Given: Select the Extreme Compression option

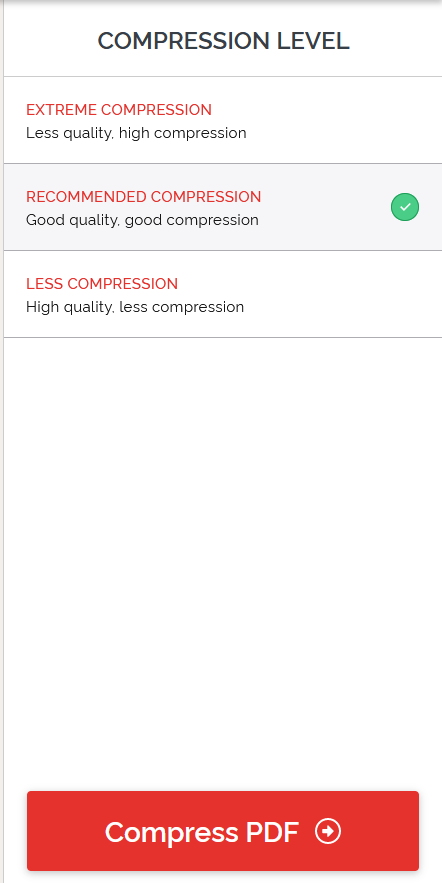Looking at the screenshot, I should (x=223, y=121).
